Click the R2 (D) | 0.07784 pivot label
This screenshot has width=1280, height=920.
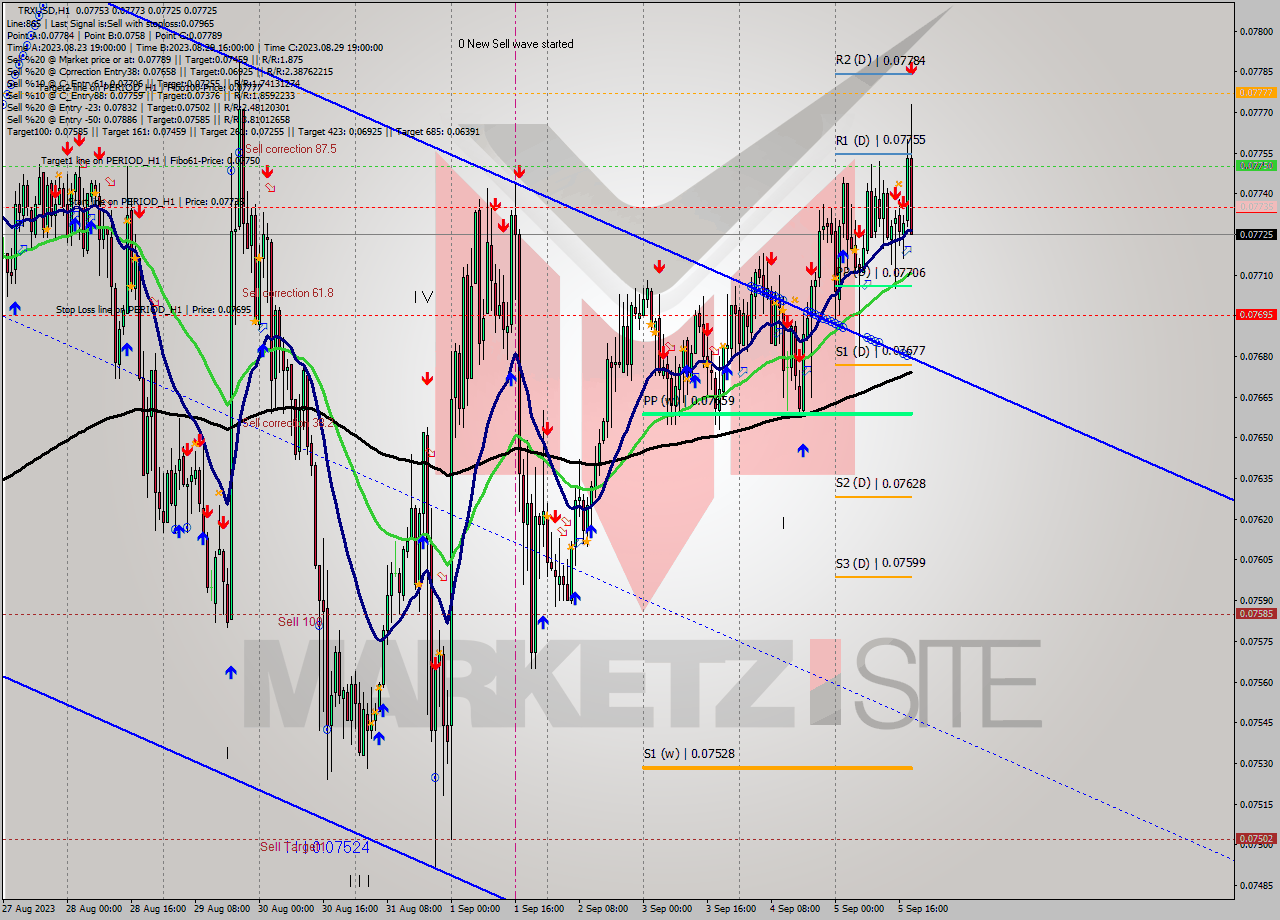880,61
